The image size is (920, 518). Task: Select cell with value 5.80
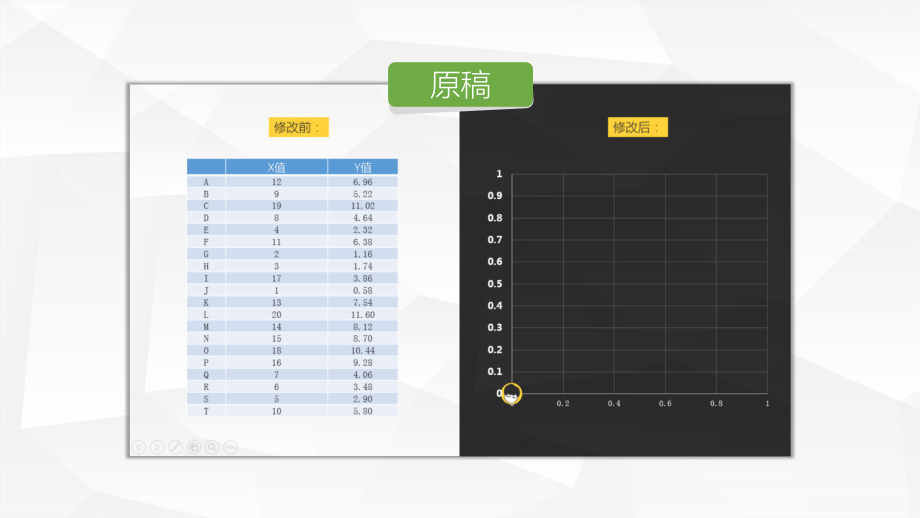click(x=363, y=411)
